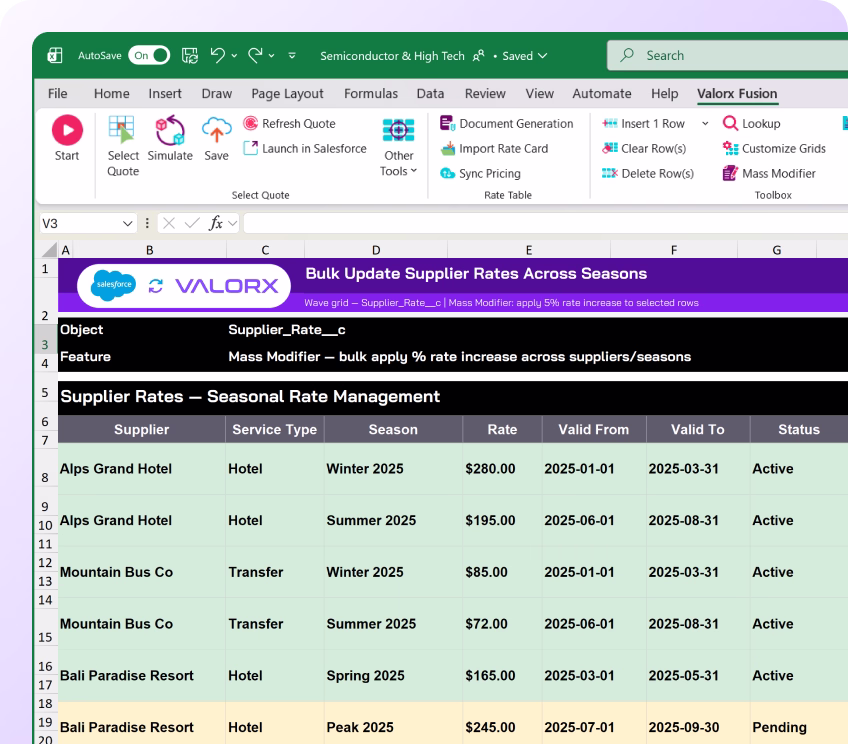
Task: Select the $280.00 rate cell
Action: (502, 469)
